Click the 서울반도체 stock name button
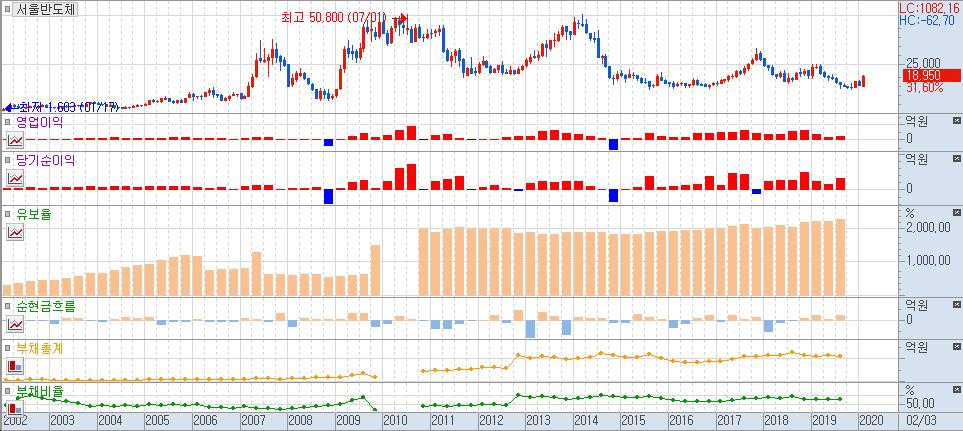The image size is (963, 431). click(x=44, y=9)
